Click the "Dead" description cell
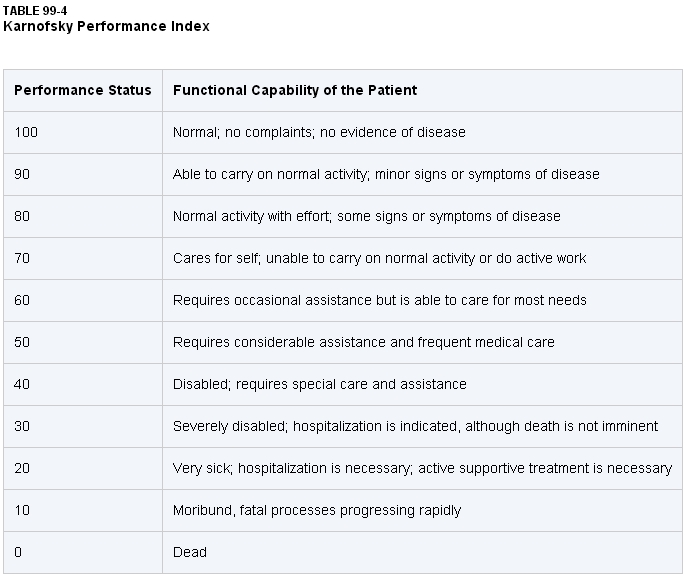686x578 pixels. 190,552
